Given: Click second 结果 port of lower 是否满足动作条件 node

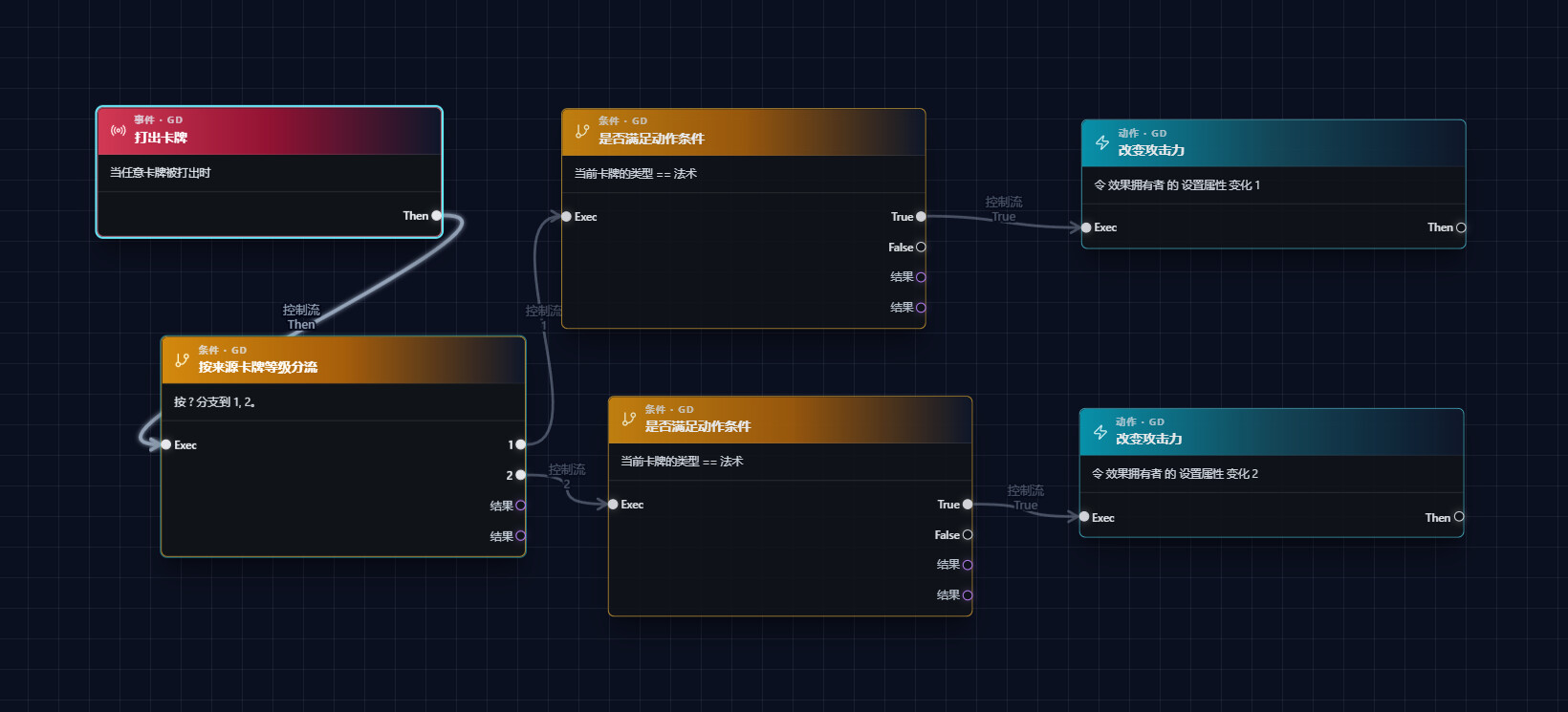Looking at the screenshot, I should tap(968, 595).
